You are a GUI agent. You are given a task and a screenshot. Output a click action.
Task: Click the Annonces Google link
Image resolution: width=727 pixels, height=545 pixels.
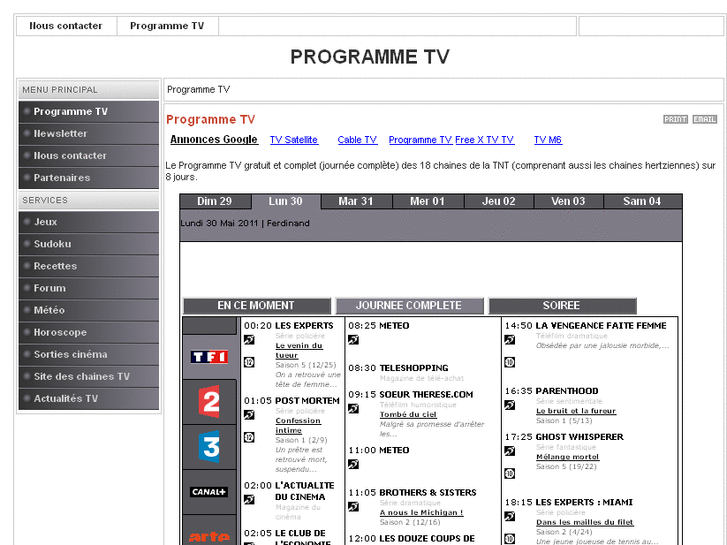(x=214, y=140)
